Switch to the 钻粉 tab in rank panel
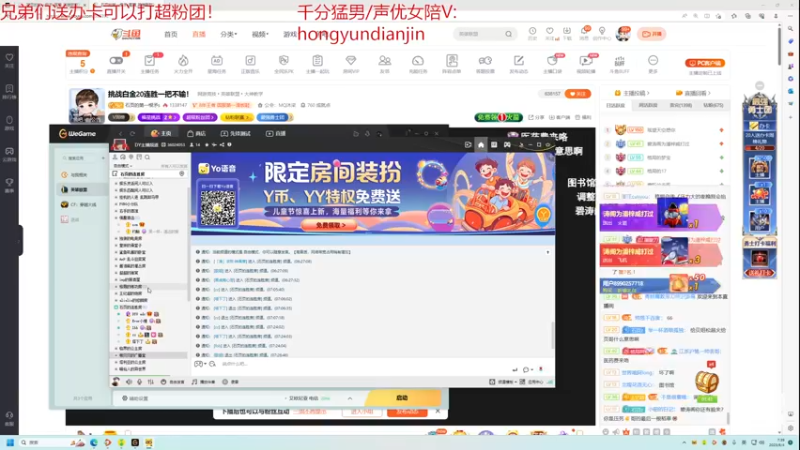Image resolution: width=800 pixels, height=450 pixels. [713, 106]
